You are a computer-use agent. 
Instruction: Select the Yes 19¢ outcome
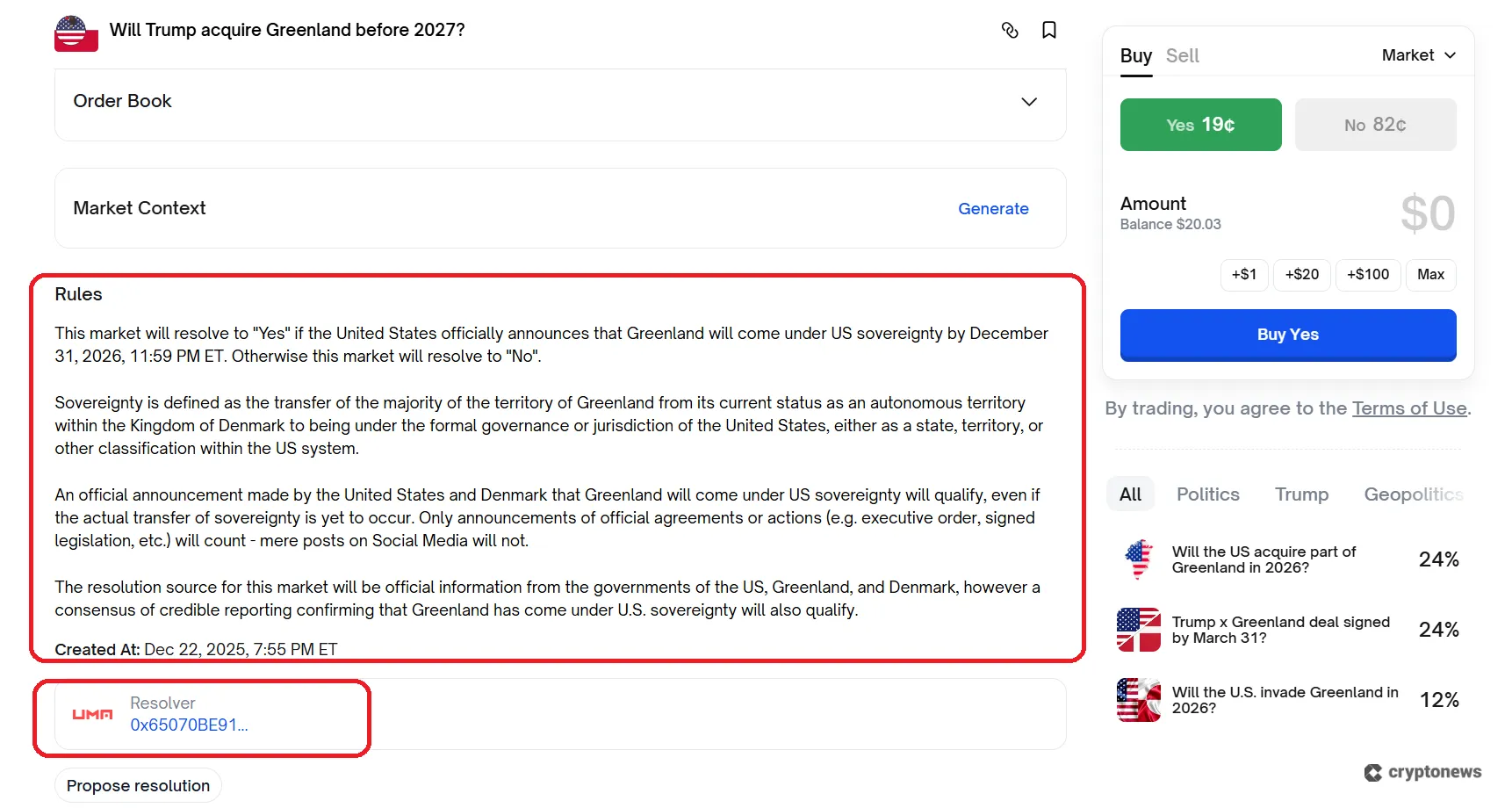(x=1200, y=125)
